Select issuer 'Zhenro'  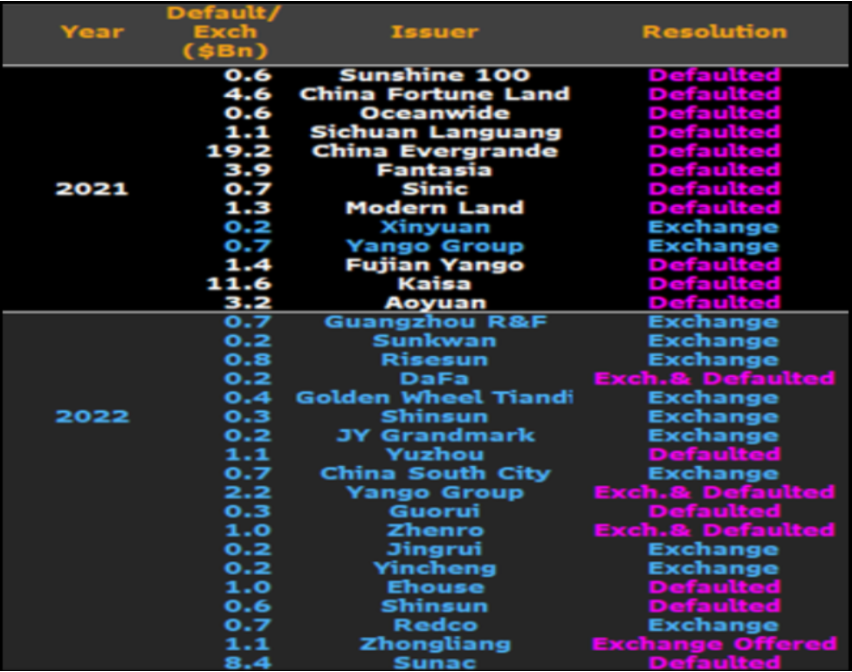point(434,530)
